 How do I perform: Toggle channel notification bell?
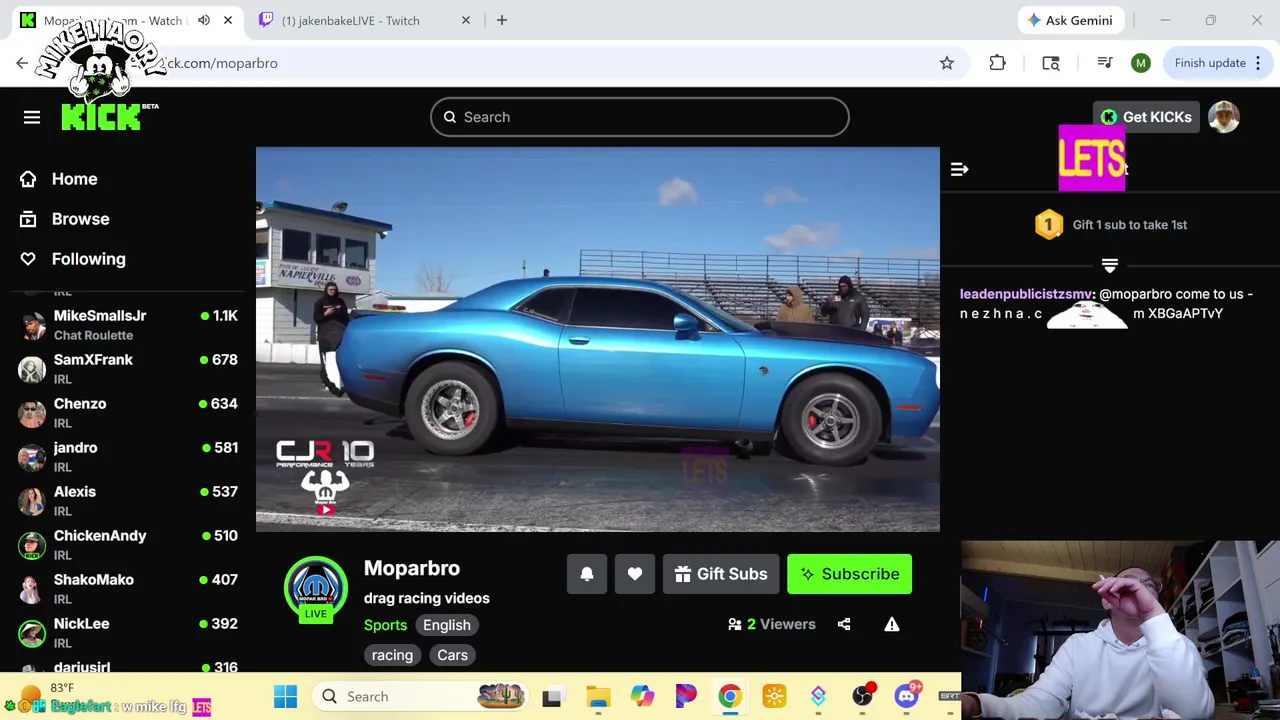[x=587, y=574]
